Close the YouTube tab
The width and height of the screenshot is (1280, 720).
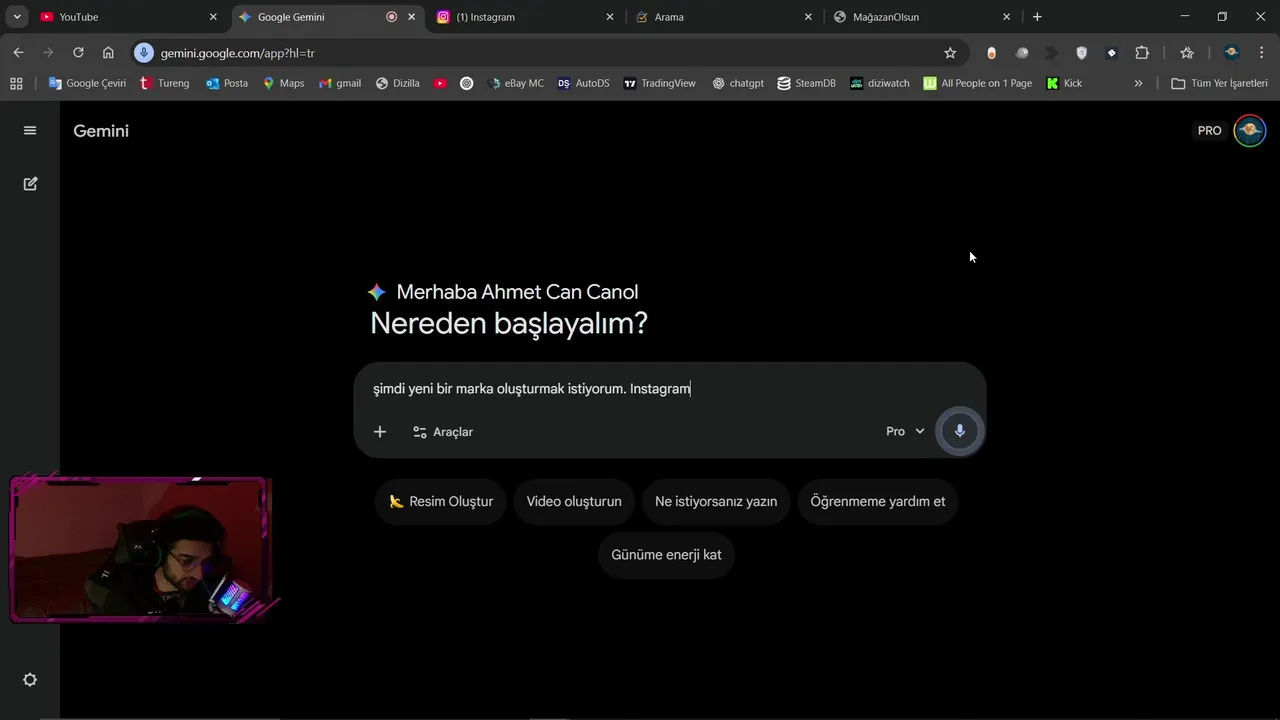(213, 17)
